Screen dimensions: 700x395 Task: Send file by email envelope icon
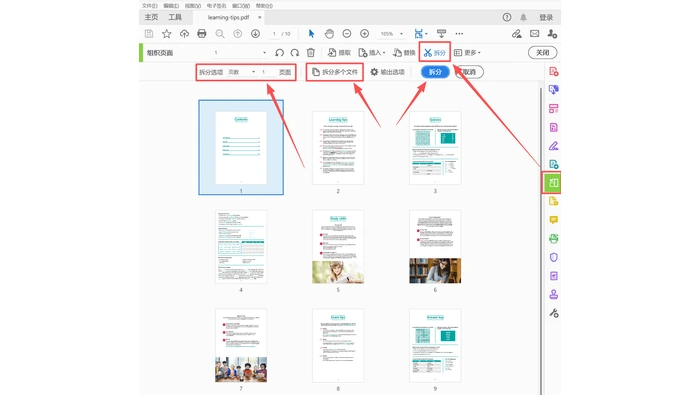tap(534, 33)
